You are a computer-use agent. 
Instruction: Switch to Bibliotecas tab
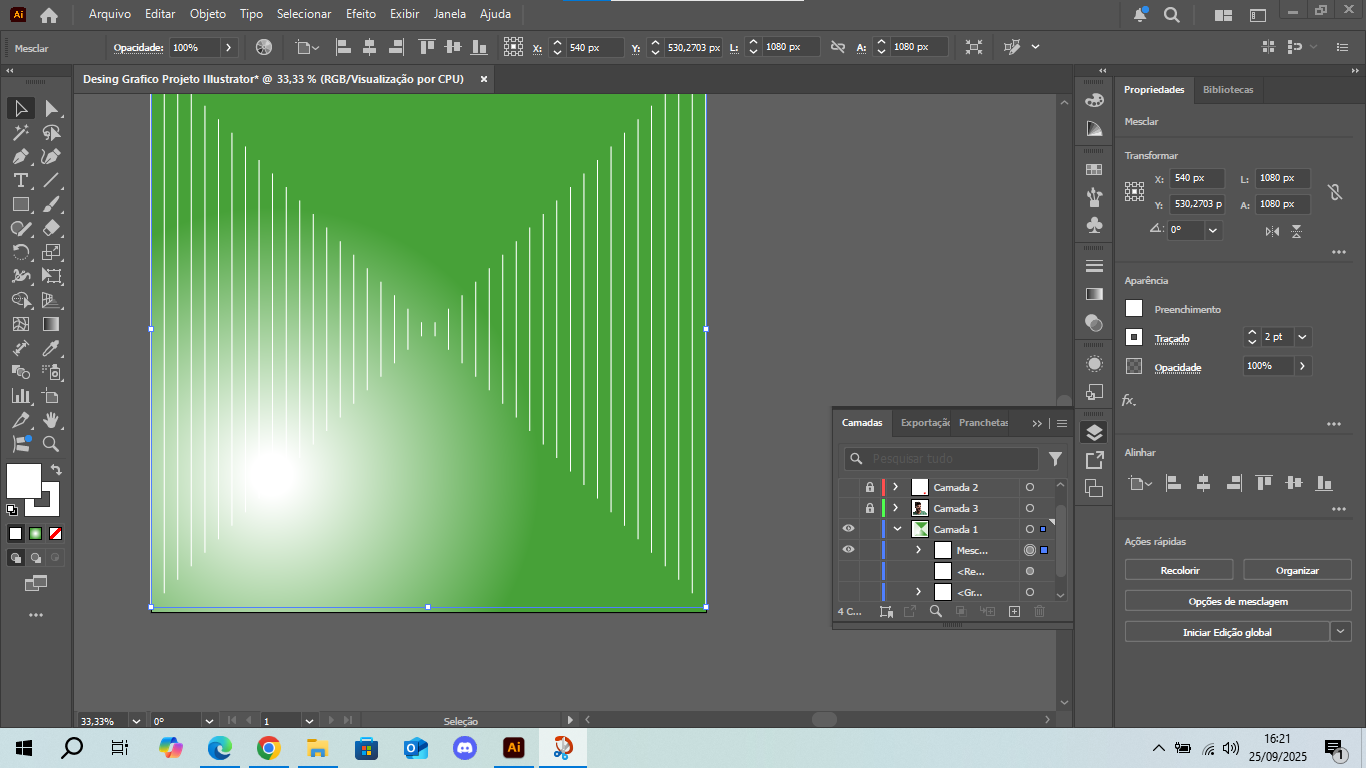click(x=1228, y=89)
